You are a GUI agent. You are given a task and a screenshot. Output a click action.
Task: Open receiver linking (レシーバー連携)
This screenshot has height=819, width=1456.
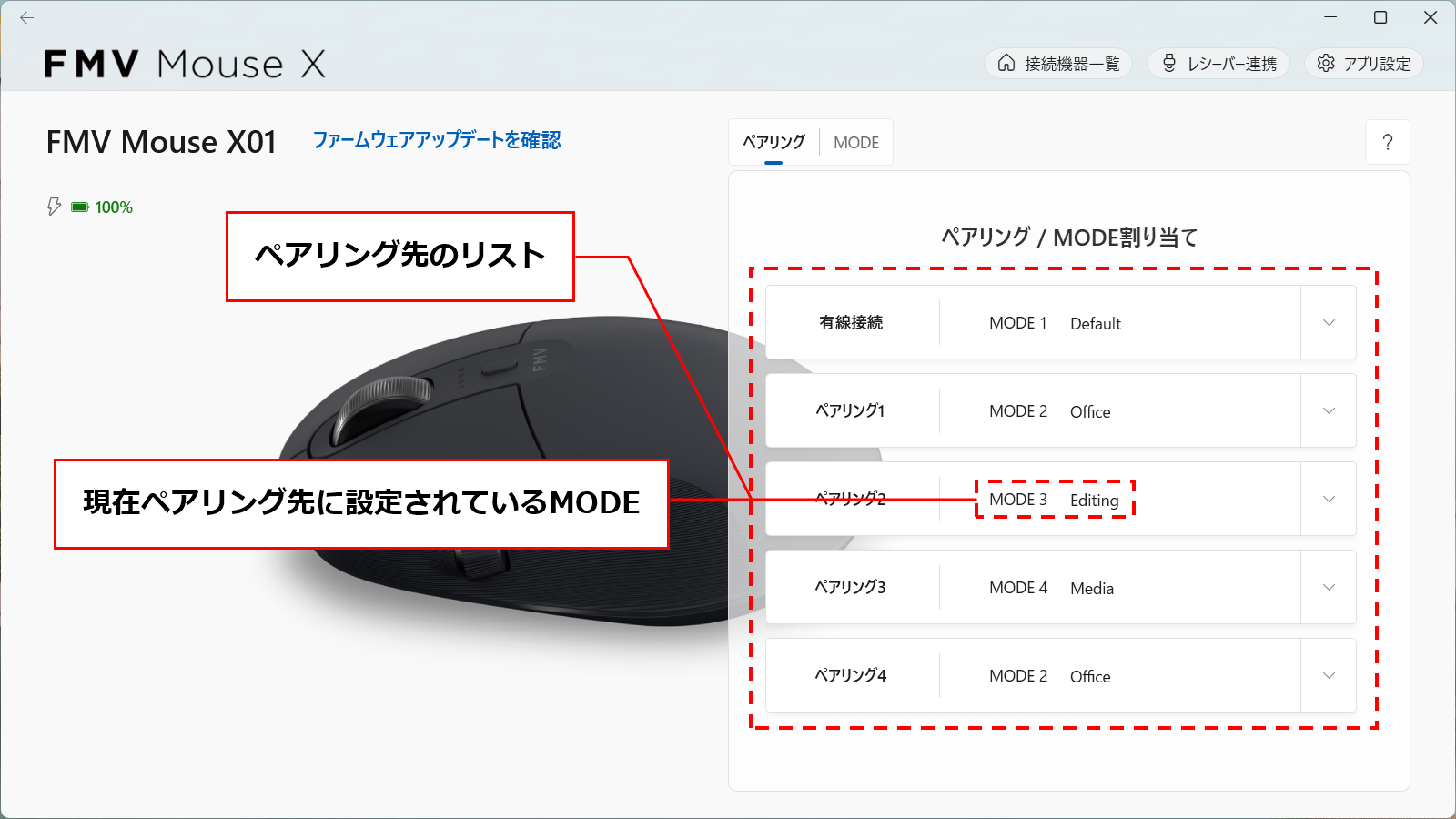[x=1218, y=63]
